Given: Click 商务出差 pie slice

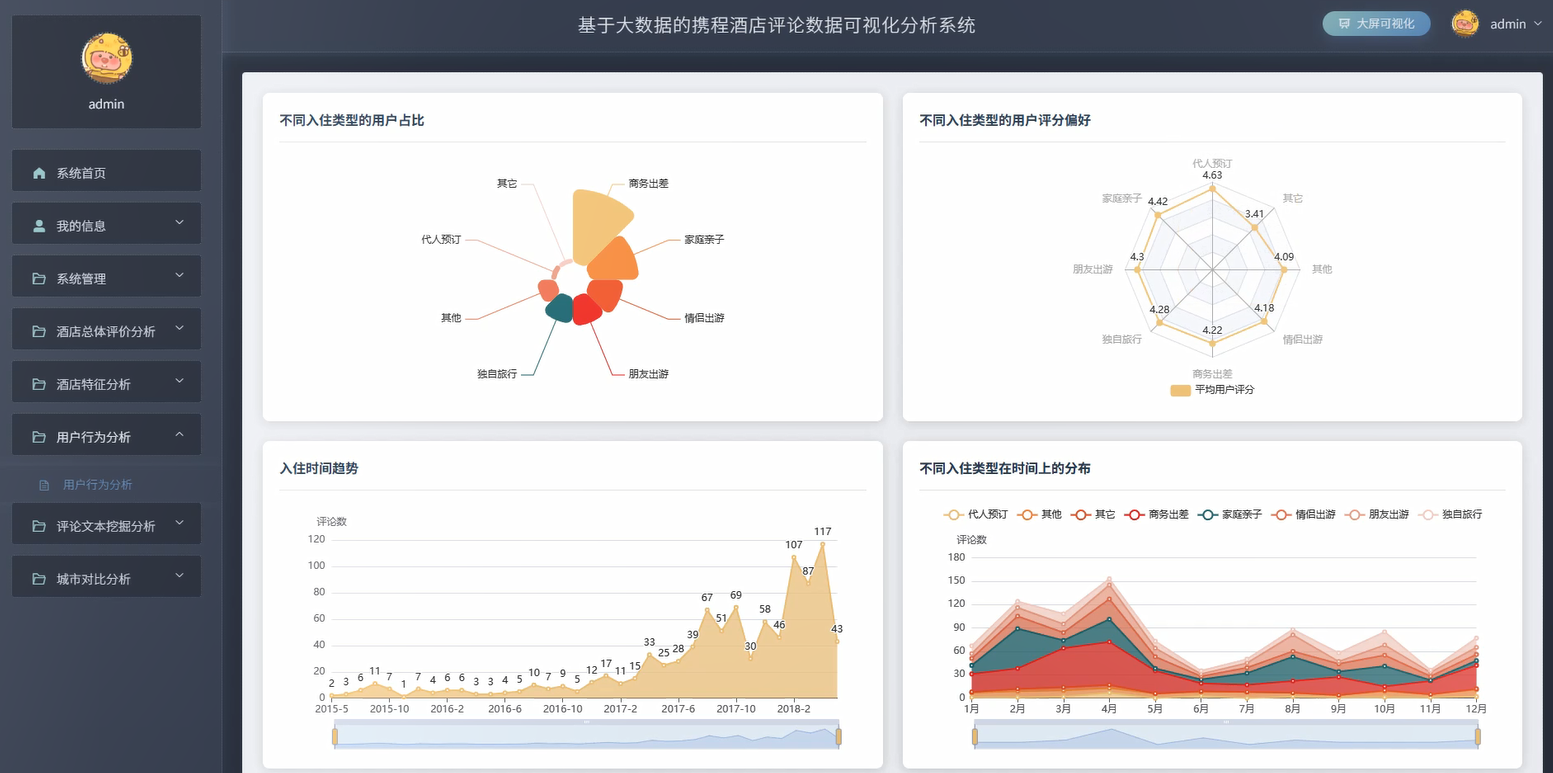Looking at the screenshot, I should (600, 226).
